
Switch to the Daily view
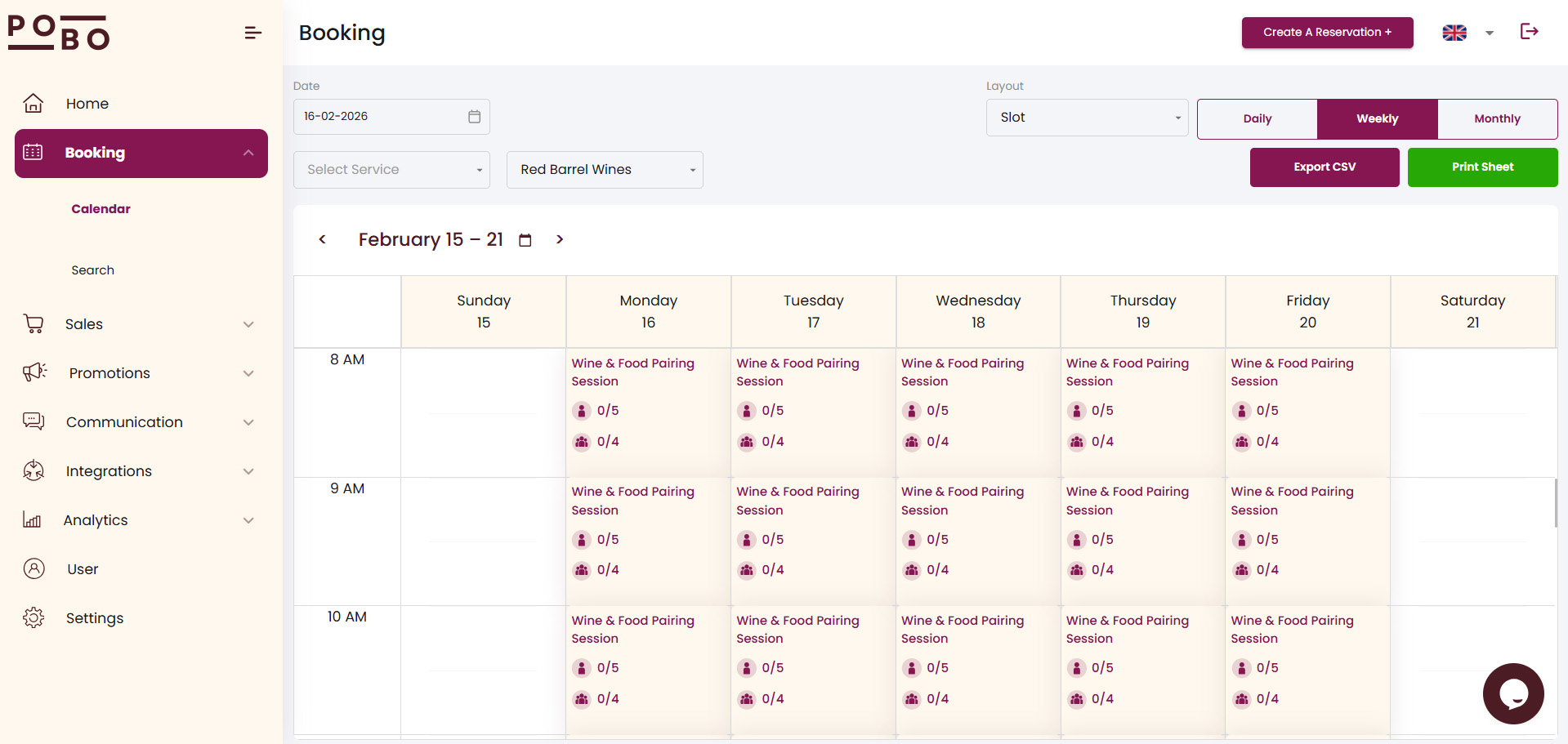pos(1257,119)
